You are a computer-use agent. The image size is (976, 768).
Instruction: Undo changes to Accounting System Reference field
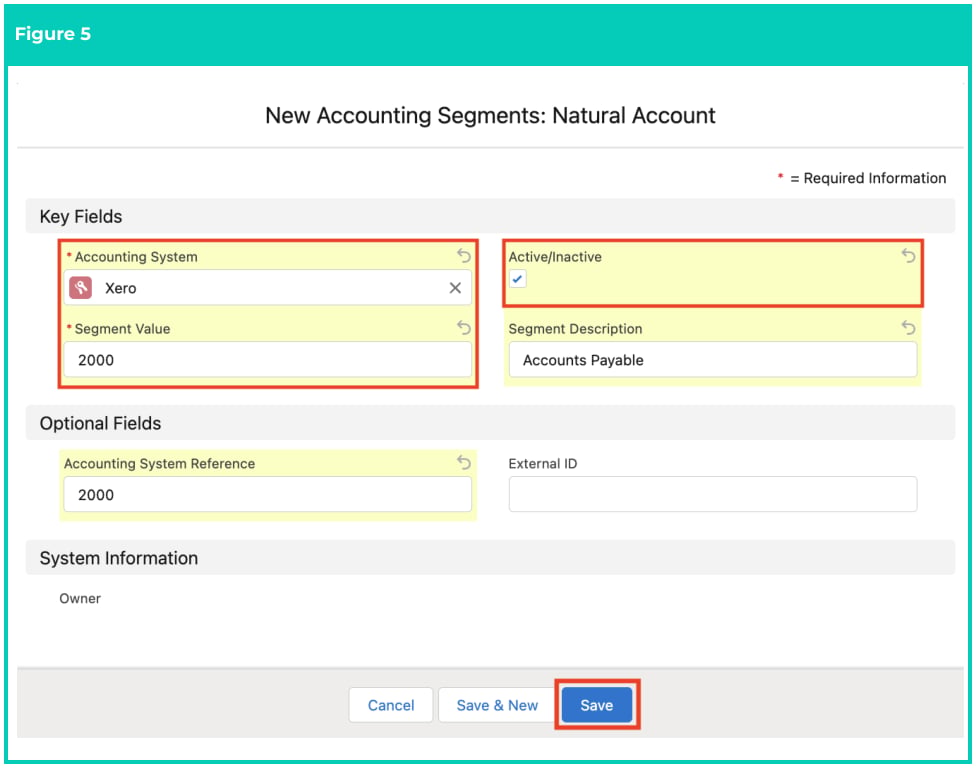(464, 462)
